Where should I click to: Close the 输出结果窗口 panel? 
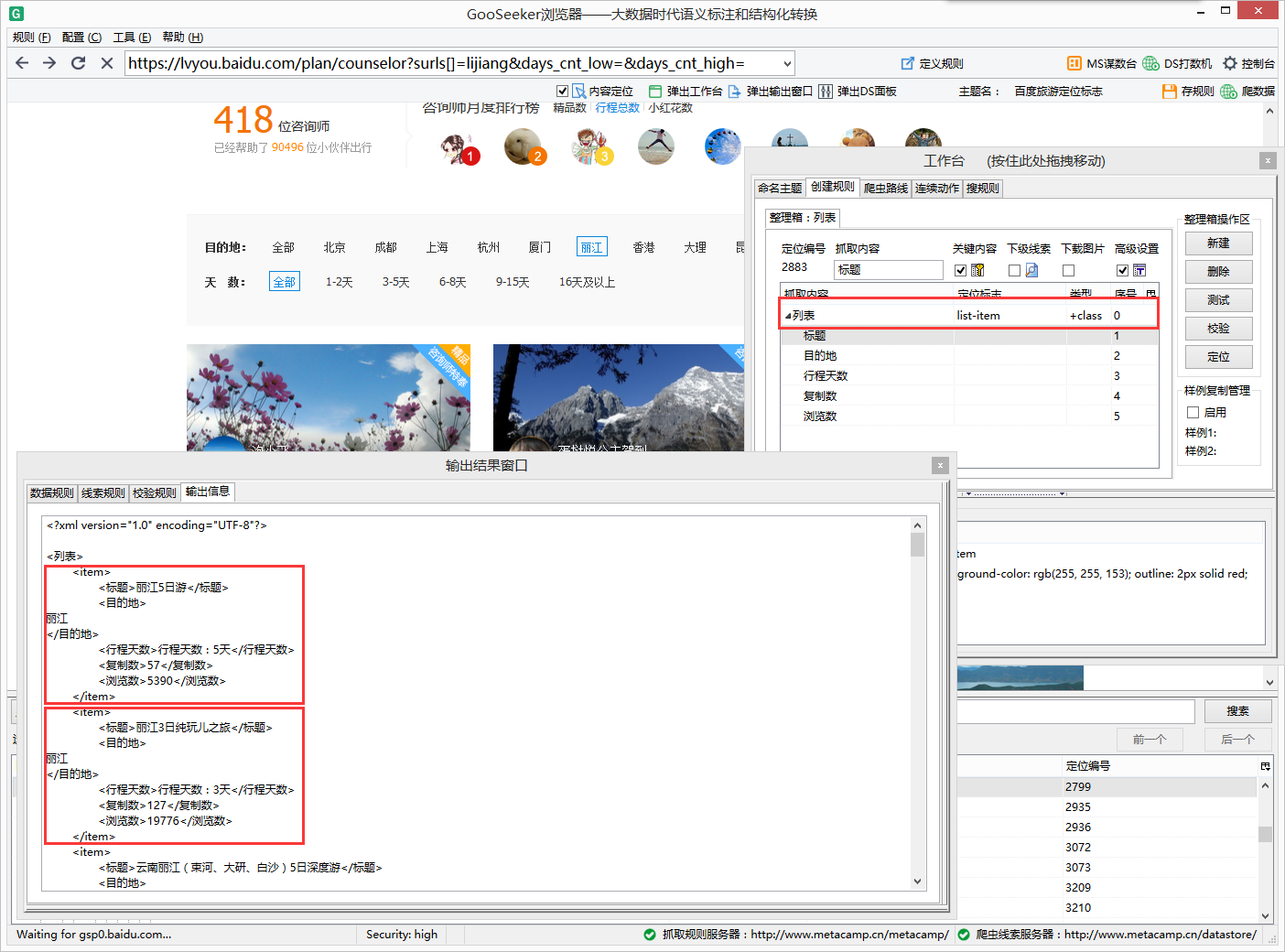click(x=940, y=466)
